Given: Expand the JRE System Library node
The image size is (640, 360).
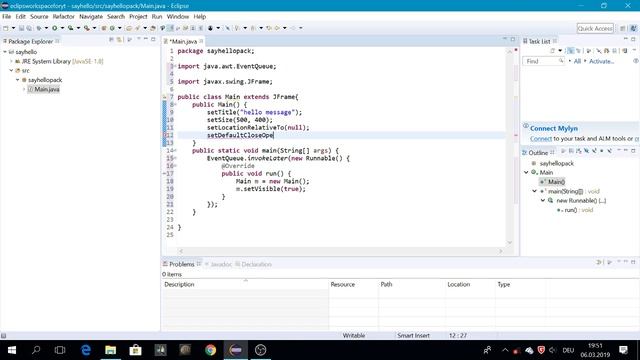Looking at the screenshot, I should coord(11,61).
